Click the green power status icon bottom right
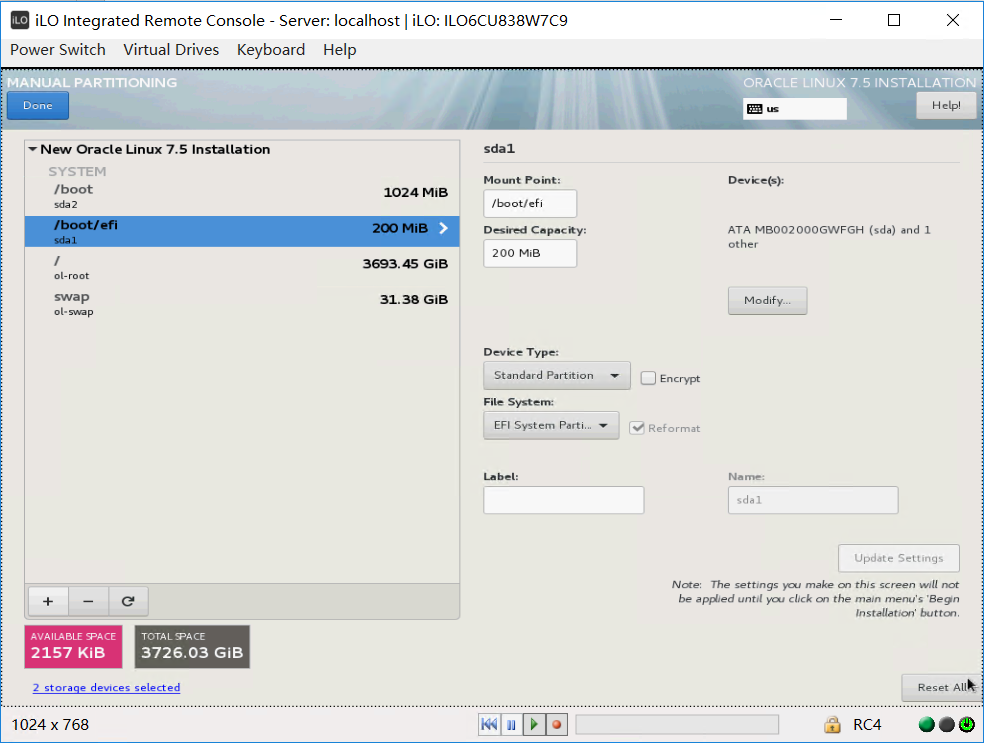Screen dimensions: 984x743 point(926,724)
